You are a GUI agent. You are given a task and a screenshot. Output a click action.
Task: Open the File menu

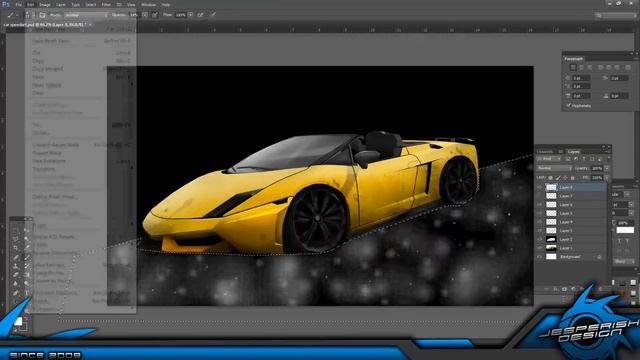click(x=18, y=4)
